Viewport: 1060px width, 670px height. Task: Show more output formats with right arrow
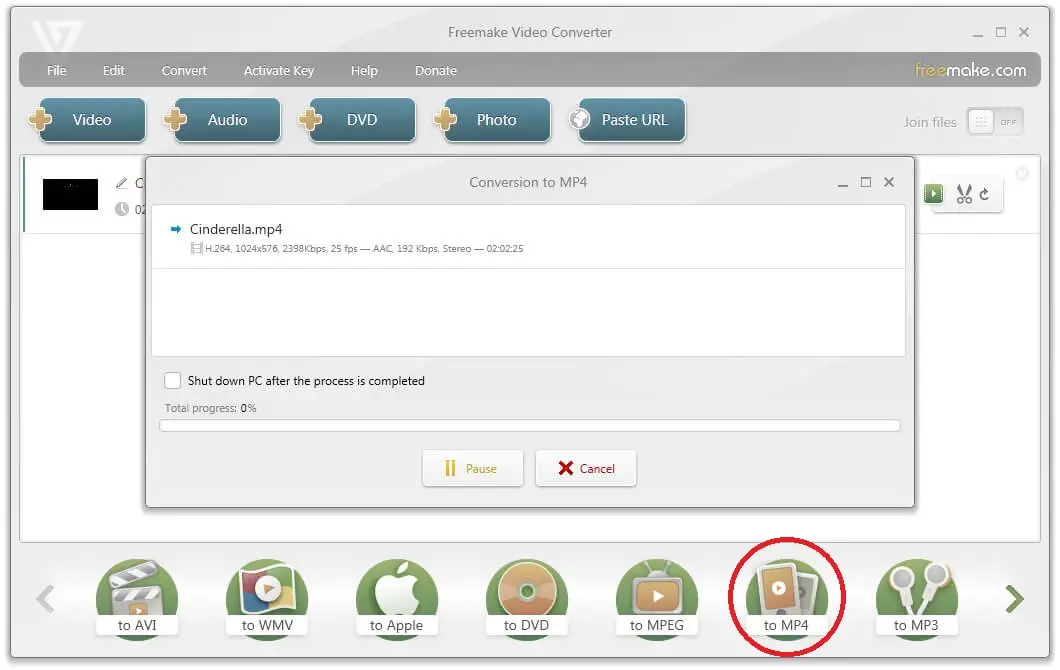coord(1014,598)
